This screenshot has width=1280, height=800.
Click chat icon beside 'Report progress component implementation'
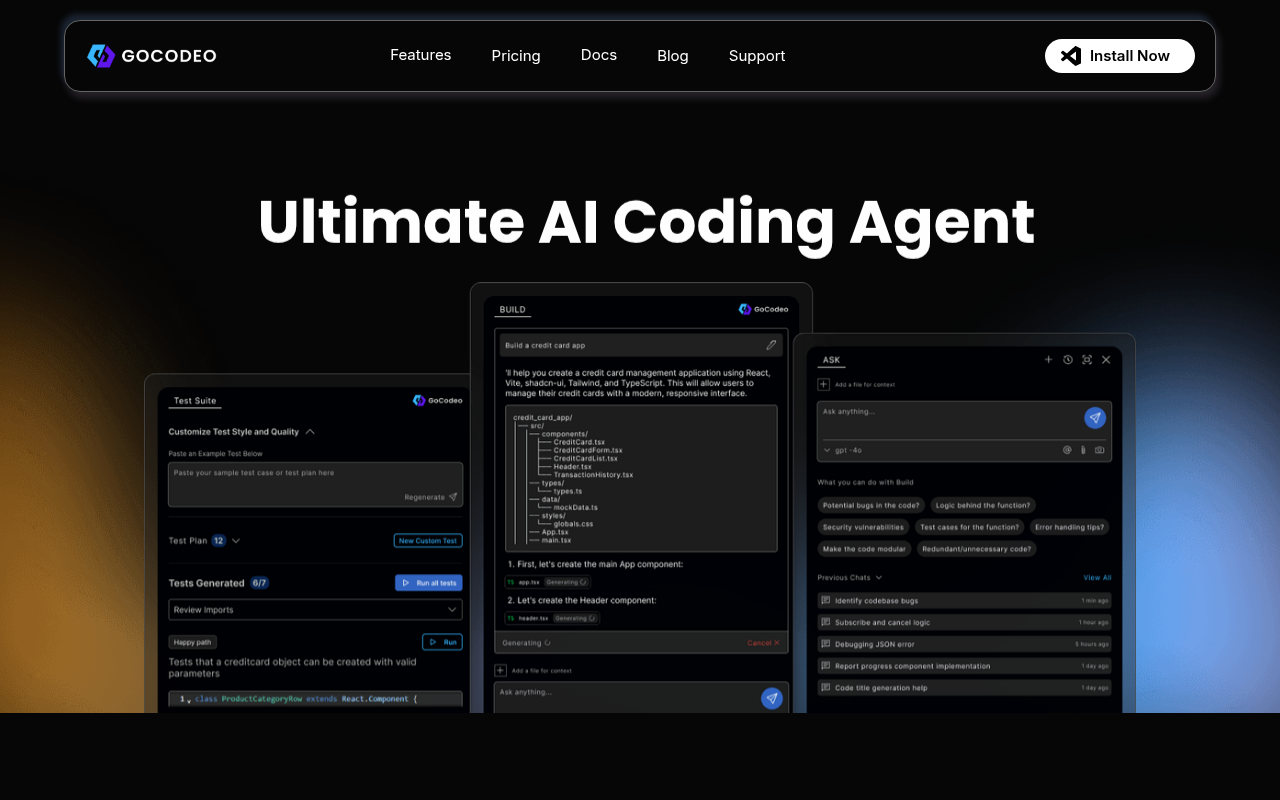pyautogui.click(x=826, y=666)
